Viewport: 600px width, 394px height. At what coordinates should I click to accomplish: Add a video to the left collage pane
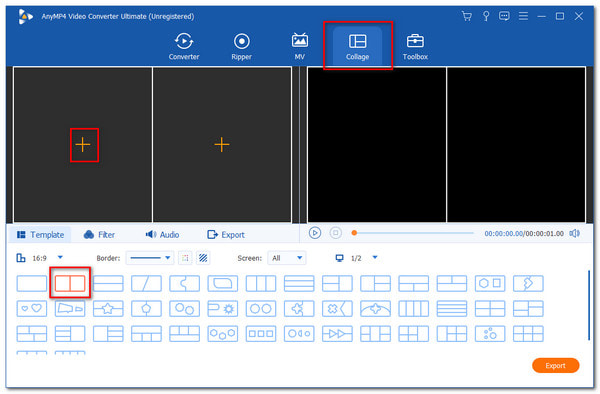pyautogui.click(x=83, y=145)
